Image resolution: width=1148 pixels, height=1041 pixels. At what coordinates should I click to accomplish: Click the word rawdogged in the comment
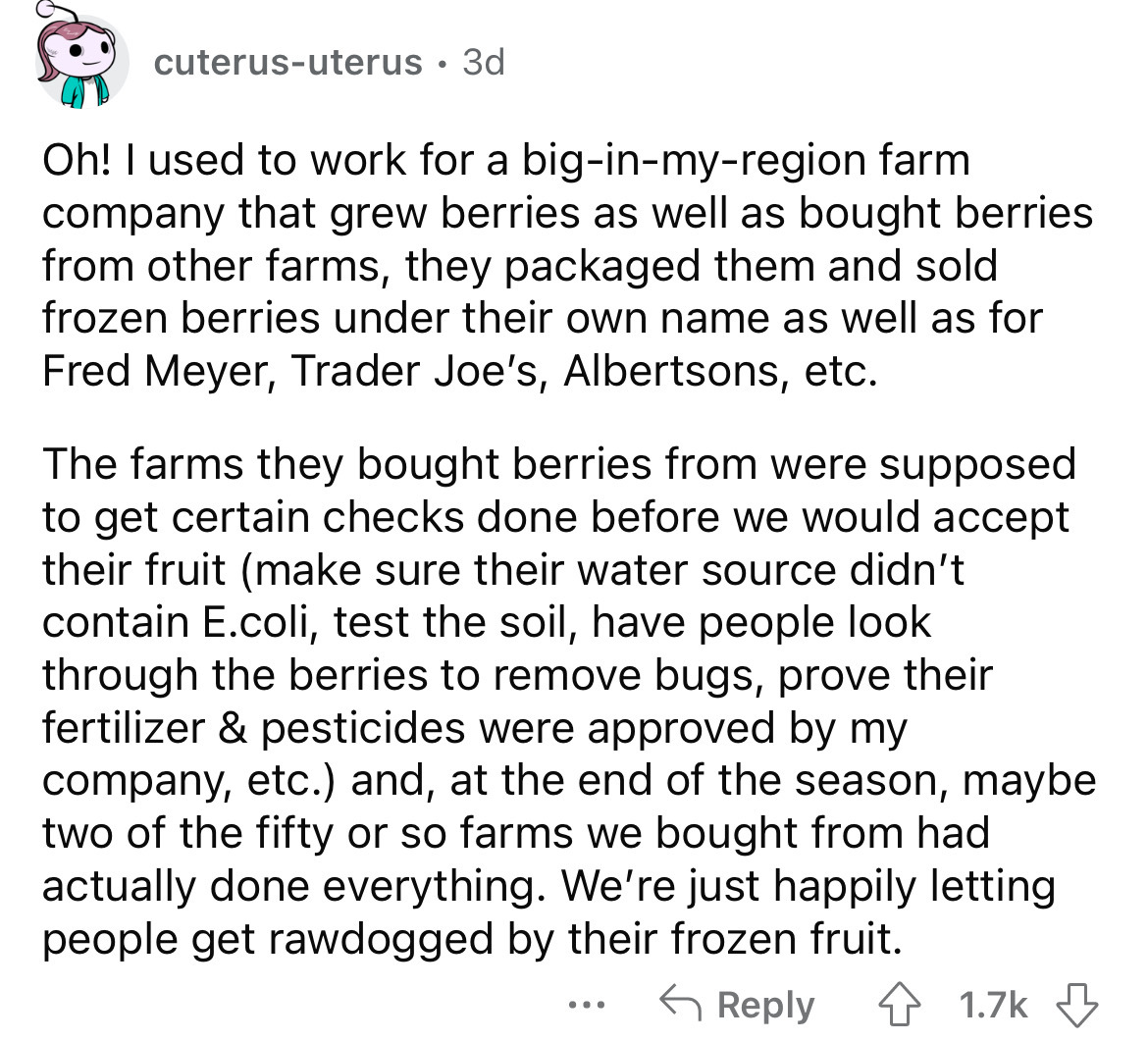pyautogui.click(x=392, y=940)
